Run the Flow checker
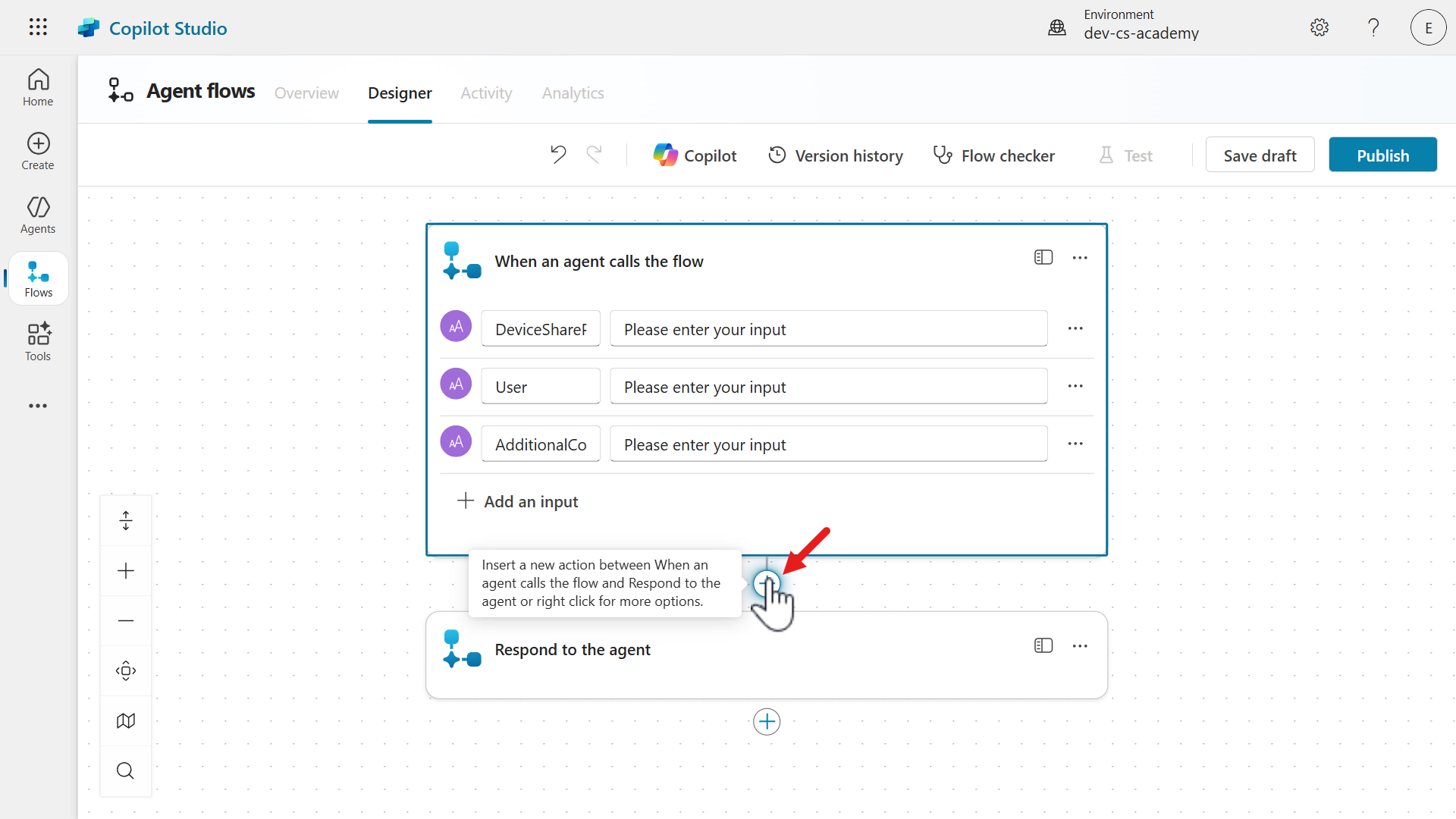This screenshot has width=1456, height=819. 993,155
